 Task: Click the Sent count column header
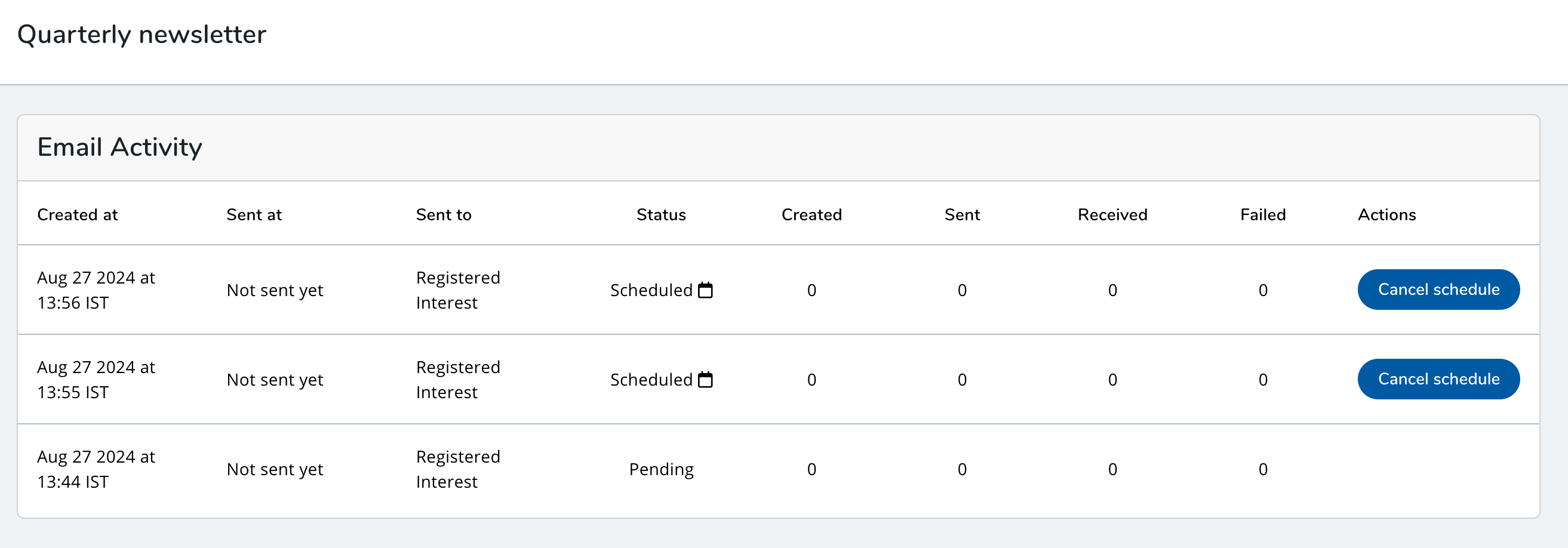coord(961,215)
